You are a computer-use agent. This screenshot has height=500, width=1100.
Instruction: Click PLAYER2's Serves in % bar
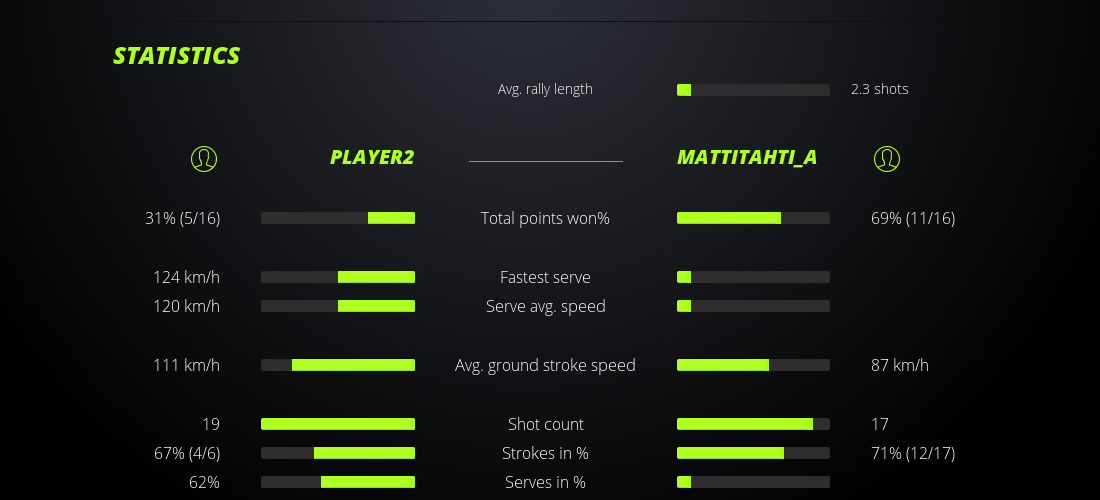[338, 482]
